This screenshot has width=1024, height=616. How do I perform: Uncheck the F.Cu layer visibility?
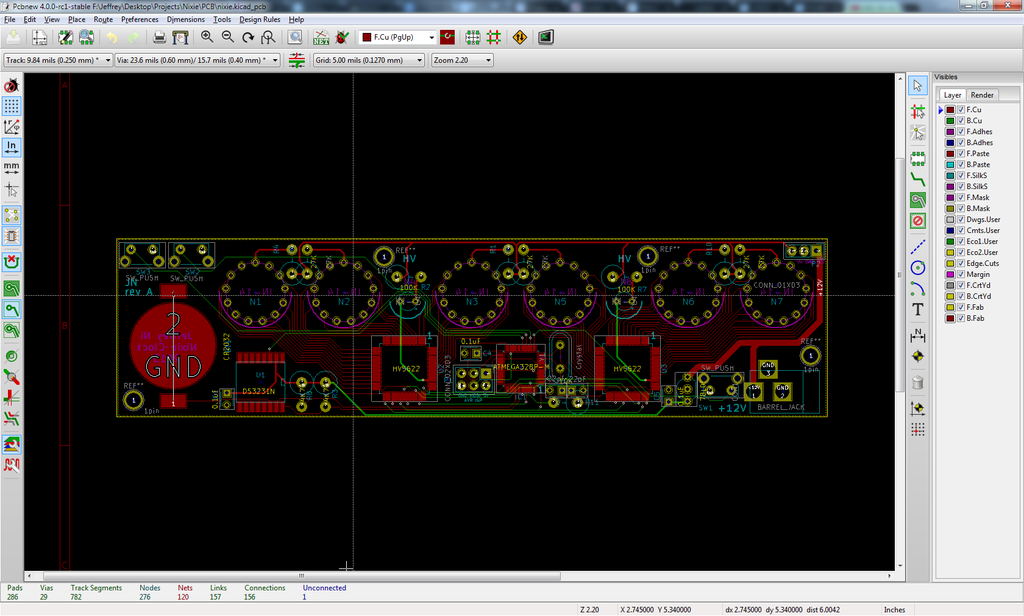coord(961,110)
